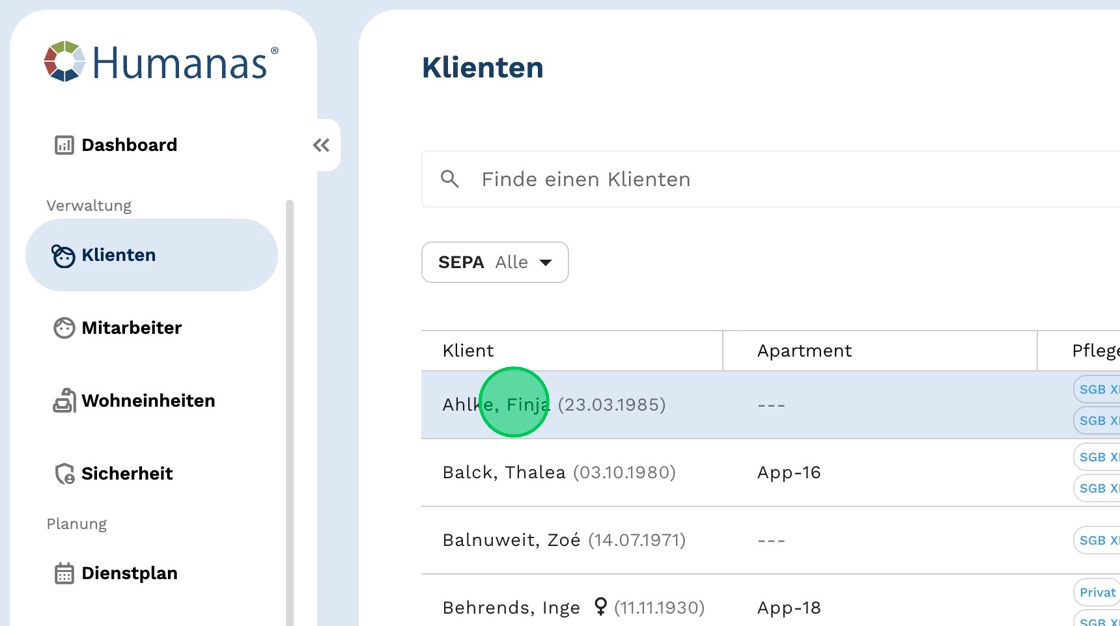This screenshot has width=1120, height=626.
Task: Go to the Wohneinheiten section
Action: click(x=148, y=401)
